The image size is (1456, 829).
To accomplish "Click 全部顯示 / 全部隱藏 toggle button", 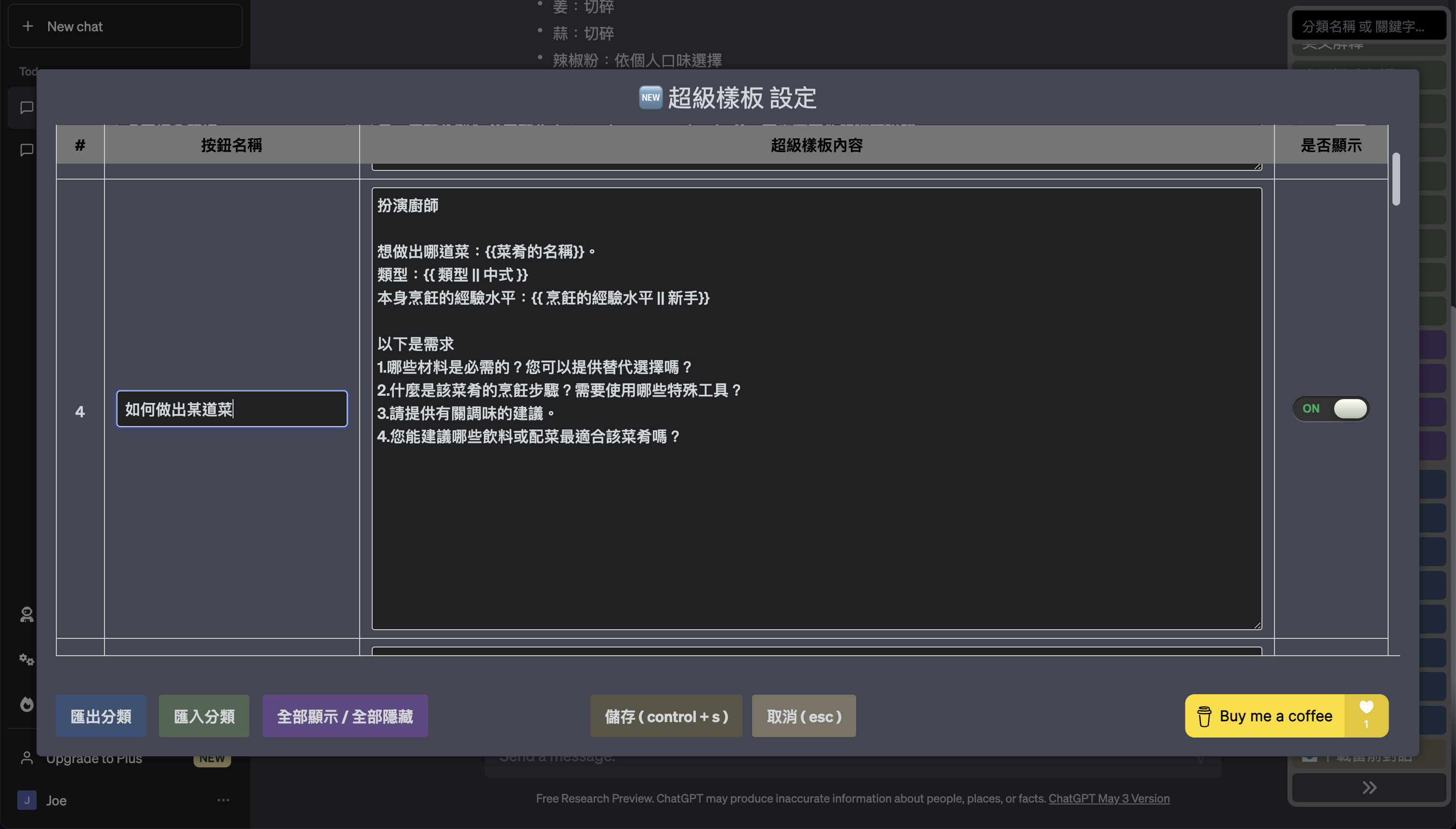I will click(344, 716).
